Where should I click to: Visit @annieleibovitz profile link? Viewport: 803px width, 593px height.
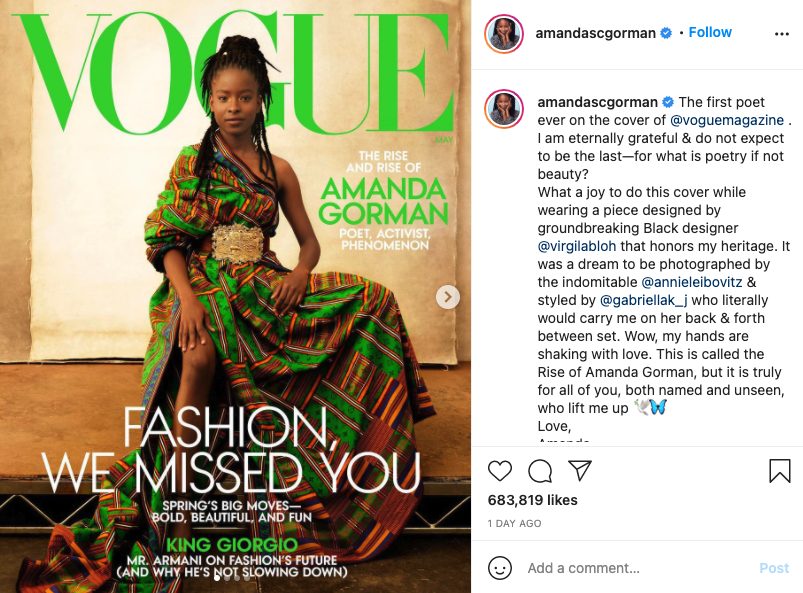point(691,282)
